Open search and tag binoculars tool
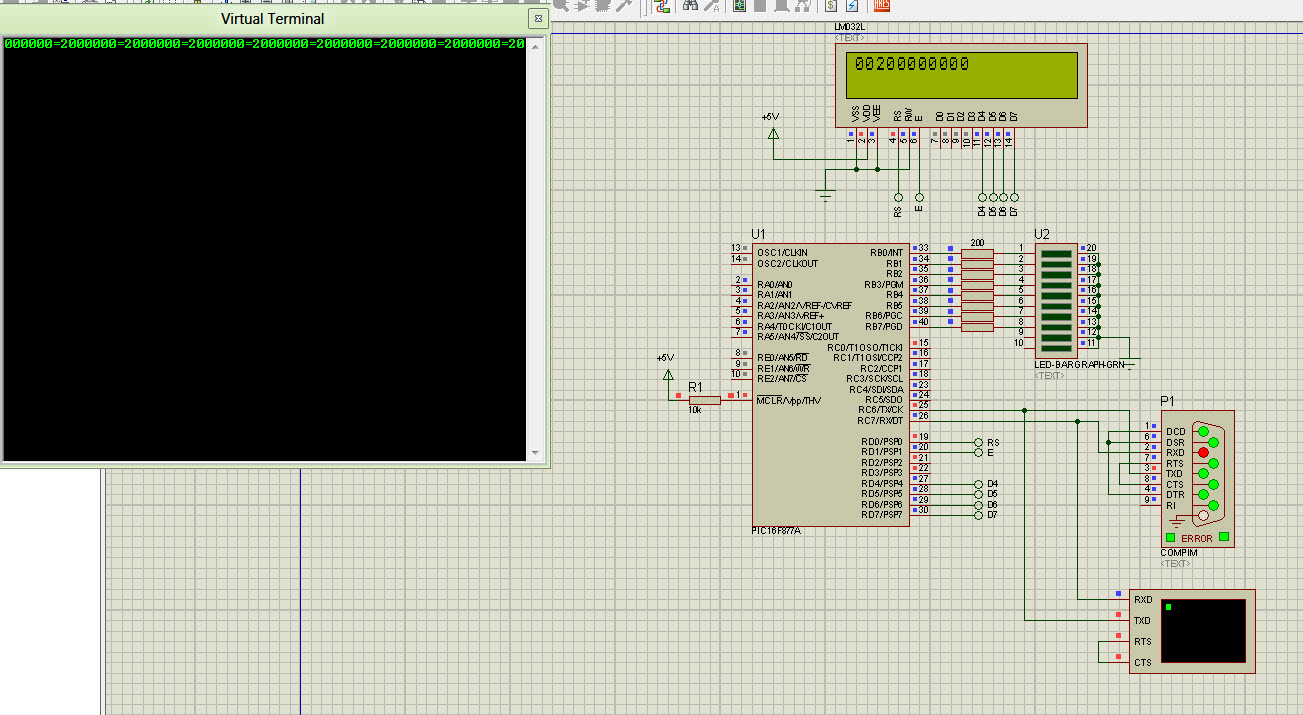Image resolution: width=1303 pixels, height=715 pixels. click(x=690, y=6)
